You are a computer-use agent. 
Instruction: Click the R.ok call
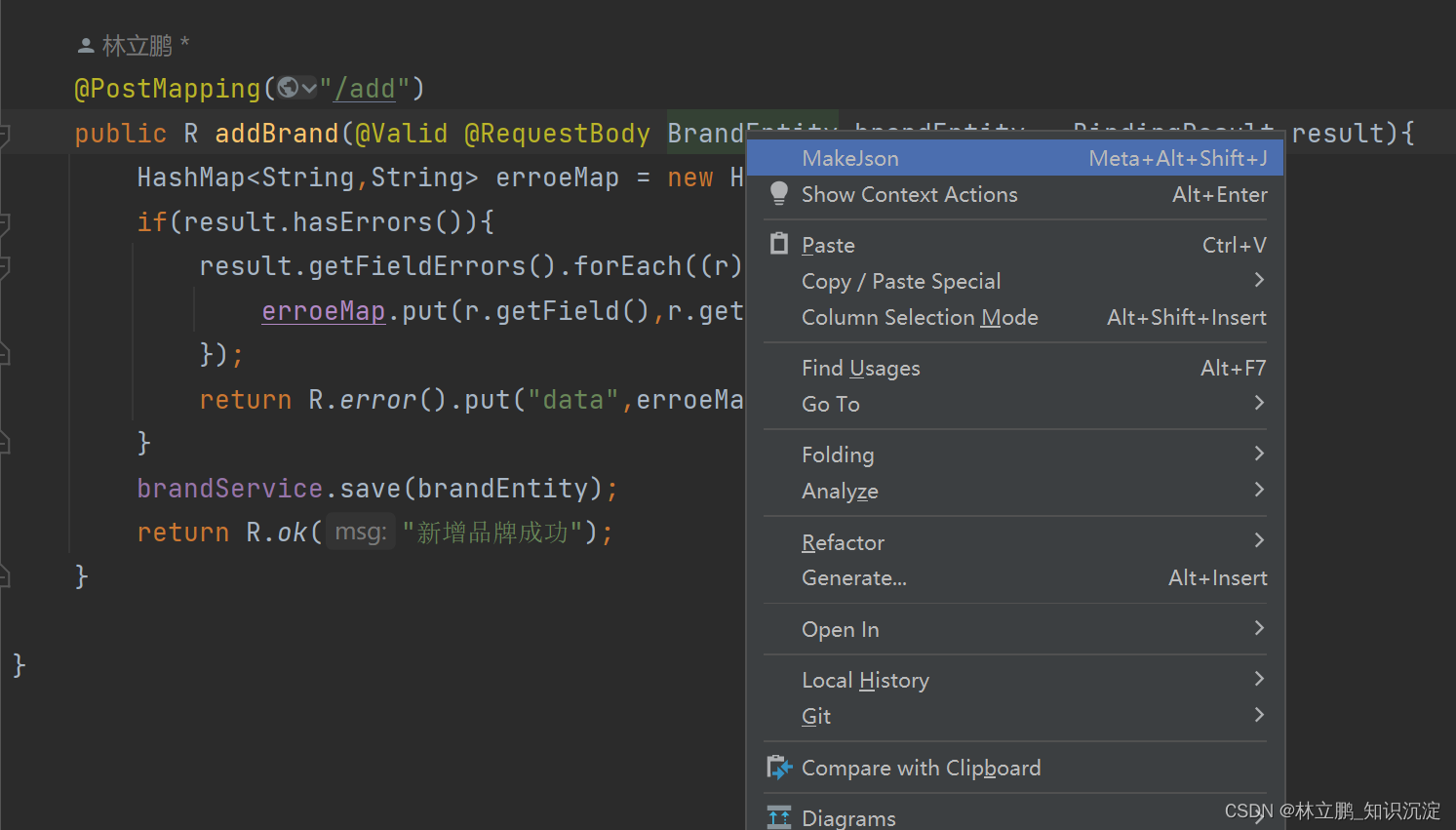click(277, 533)
